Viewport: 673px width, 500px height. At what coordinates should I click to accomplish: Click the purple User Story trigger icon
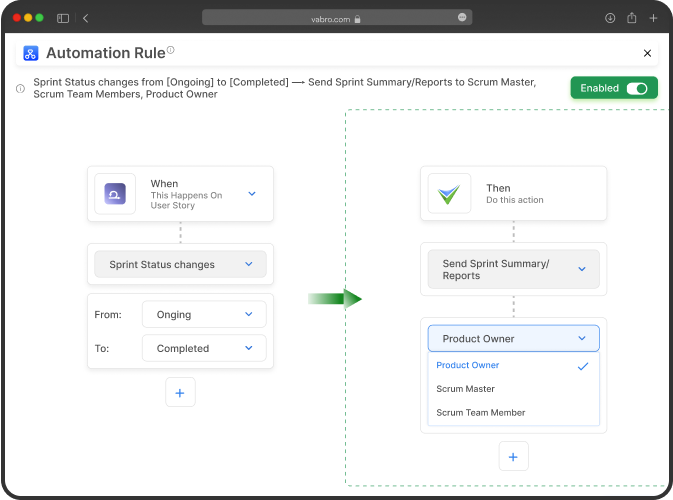click(115, 193)
